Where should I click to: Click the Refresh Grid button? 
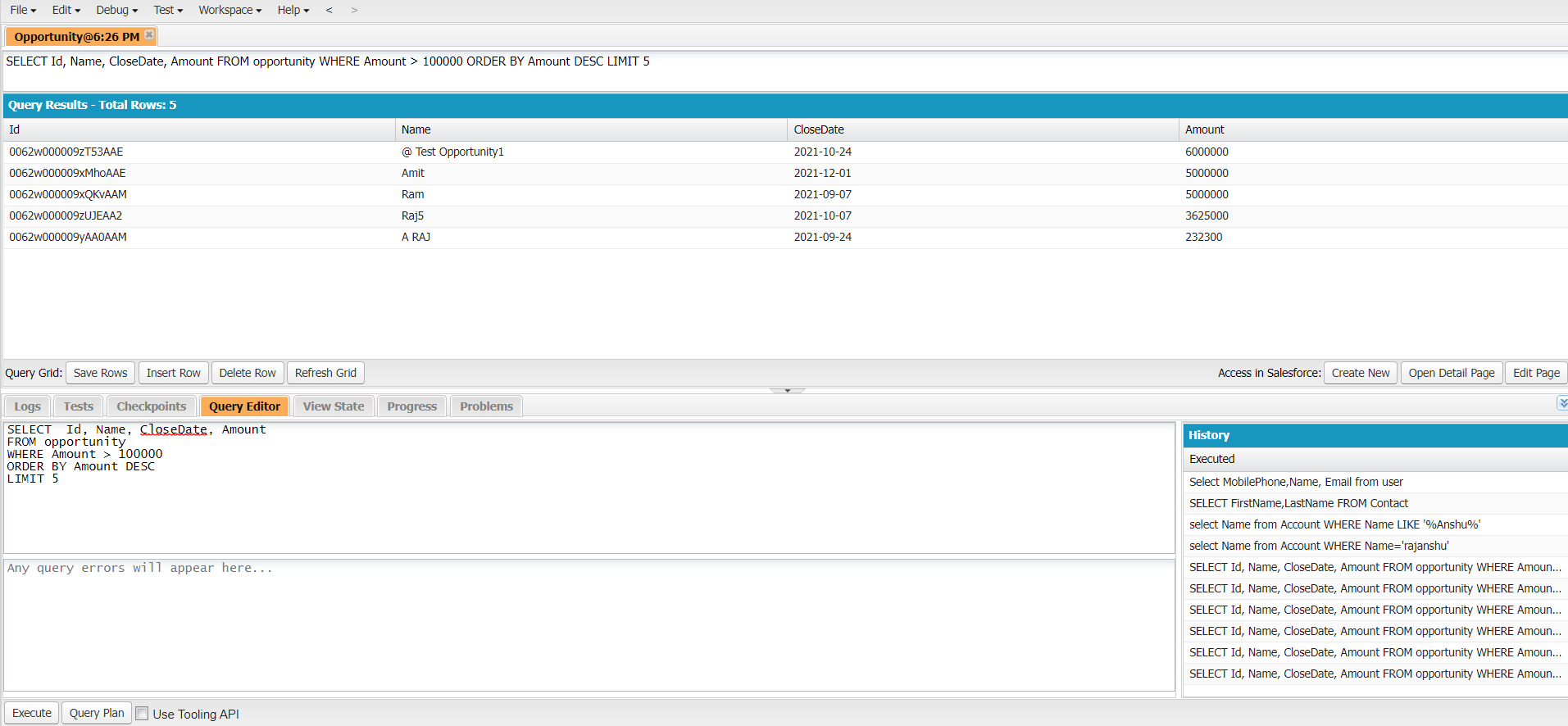click(325, 373)
